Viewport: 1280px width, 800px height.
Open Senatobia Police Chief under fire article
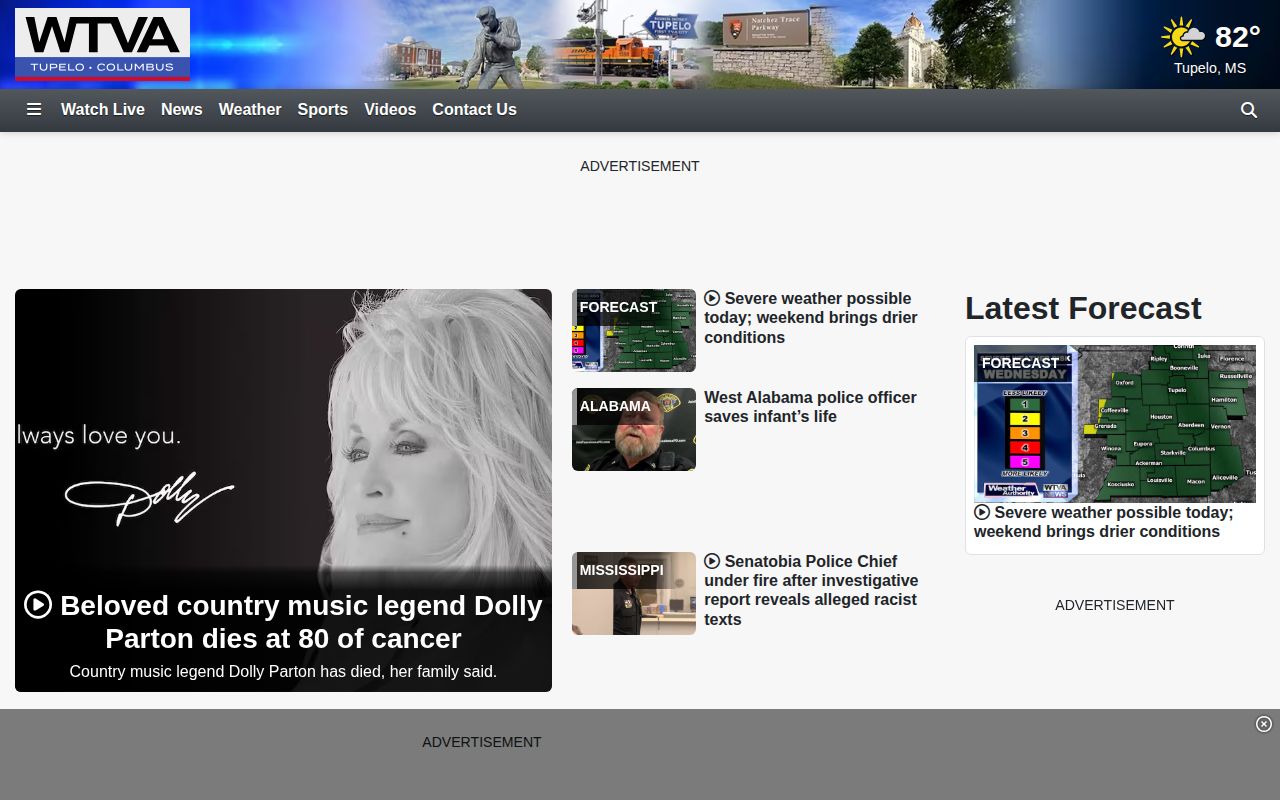tap(811, 590)
